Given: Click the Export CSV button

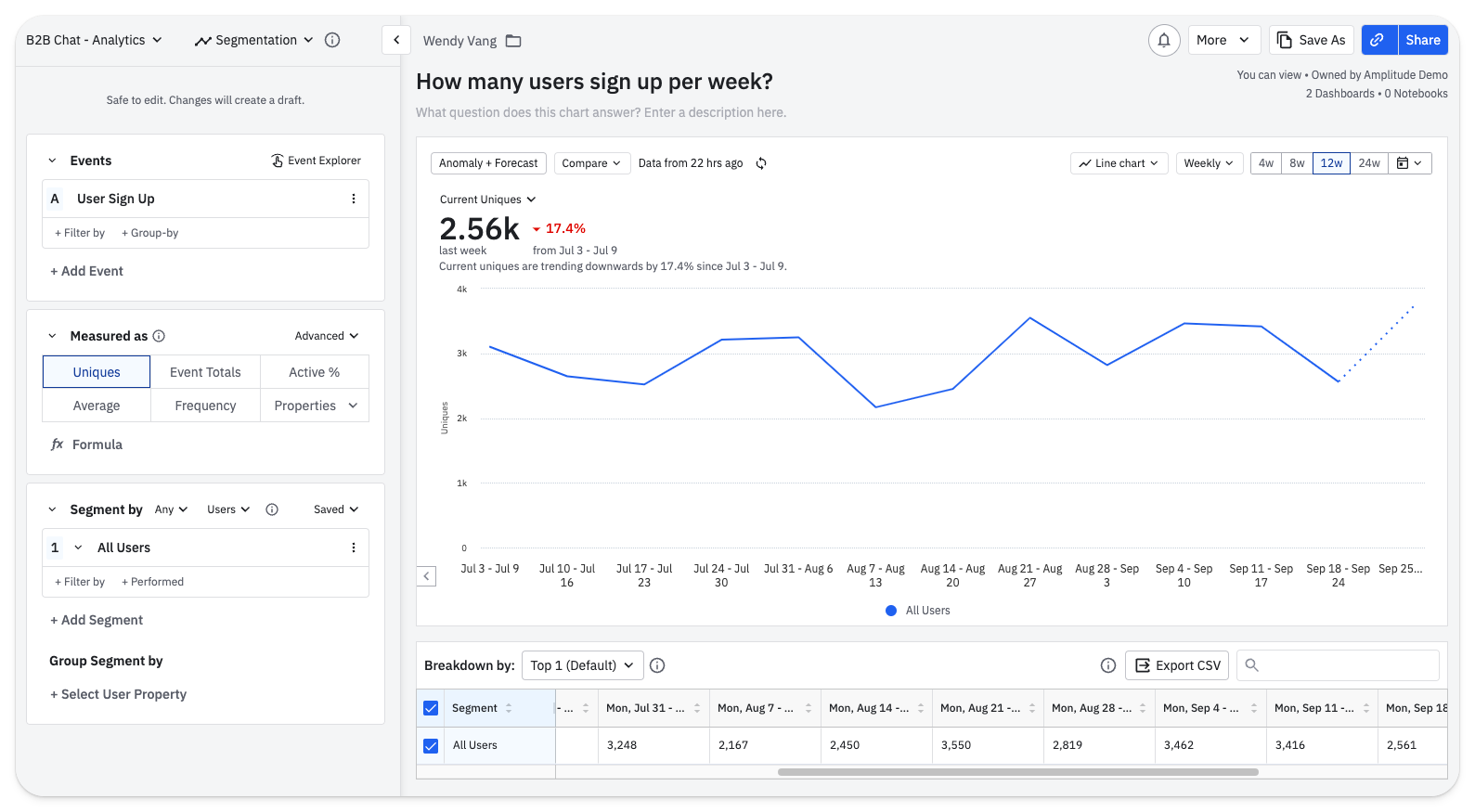Looking at the screenshot, I should (1177, 665).
